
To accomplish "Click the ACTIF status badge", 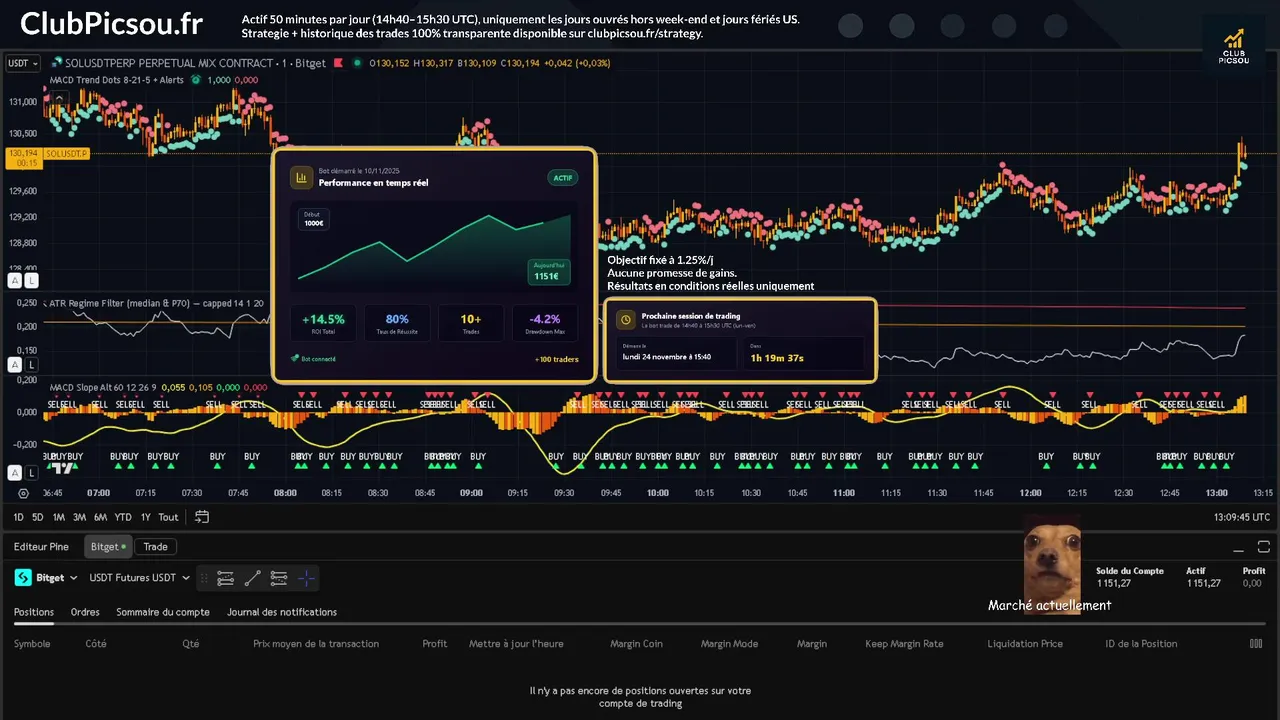I will 563,178.
